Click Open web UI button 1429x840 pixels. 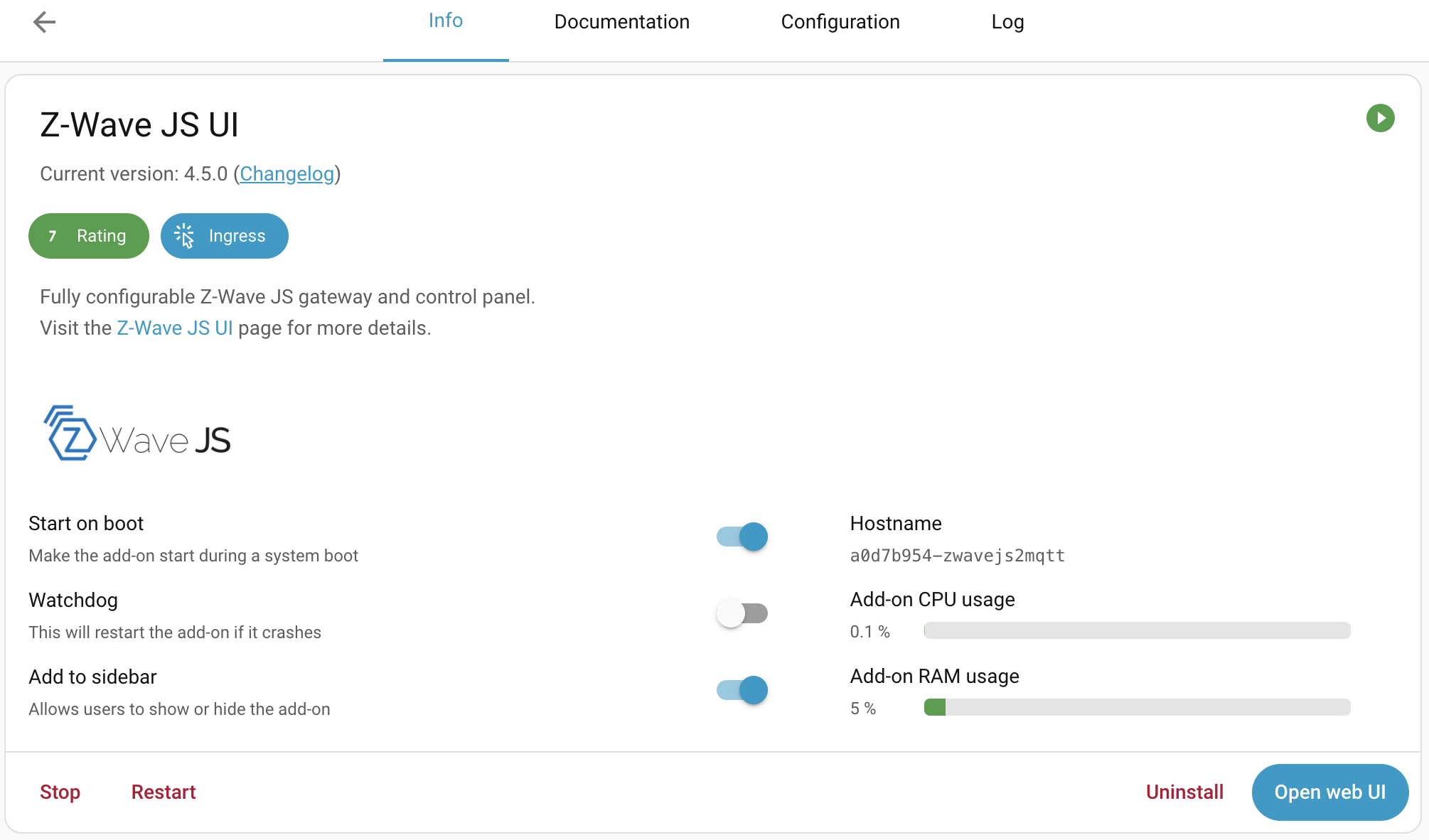pyautogui.click(x=1329, y=792)
